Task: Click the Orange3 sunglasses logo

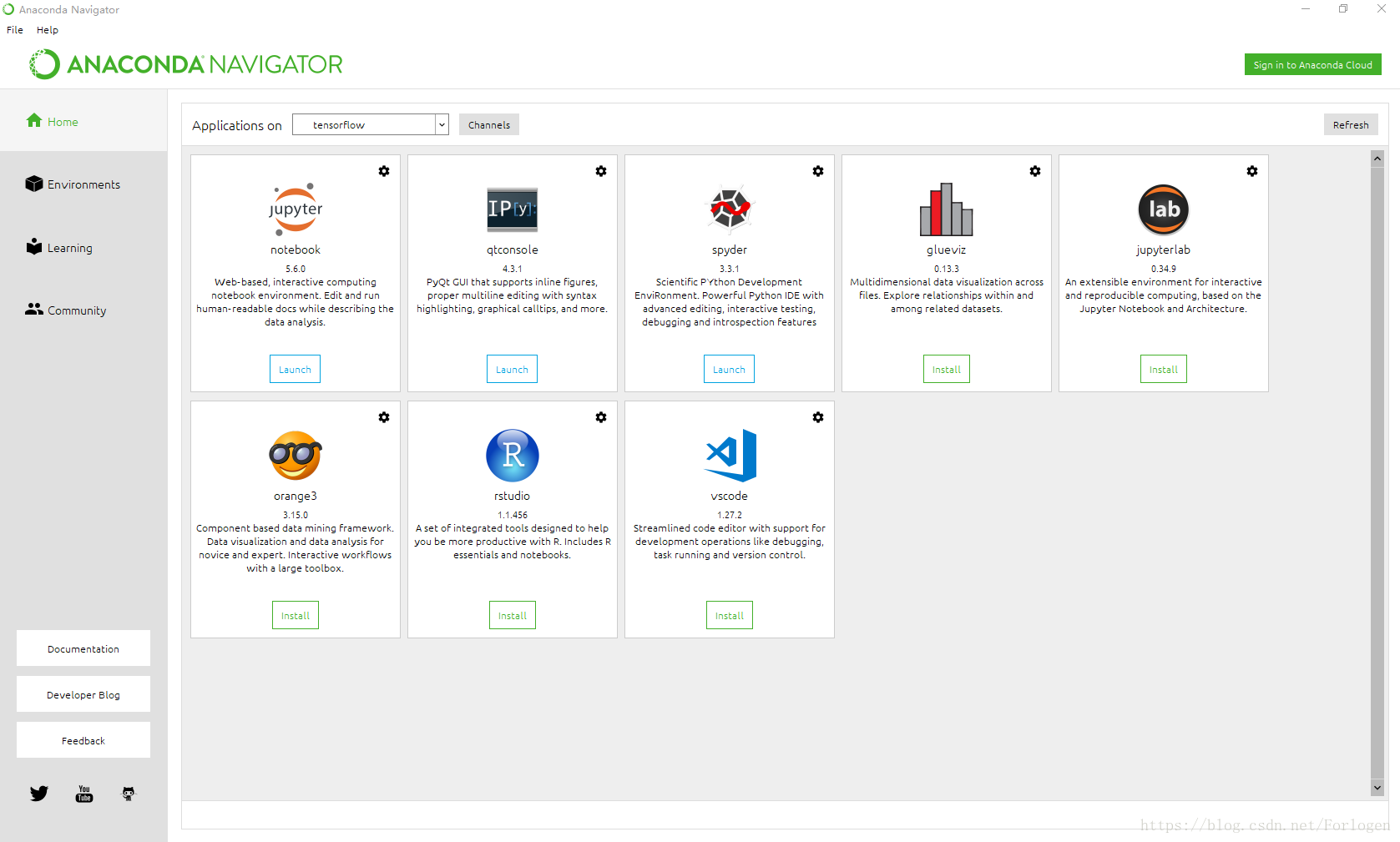Action: (x=296, y=456)
